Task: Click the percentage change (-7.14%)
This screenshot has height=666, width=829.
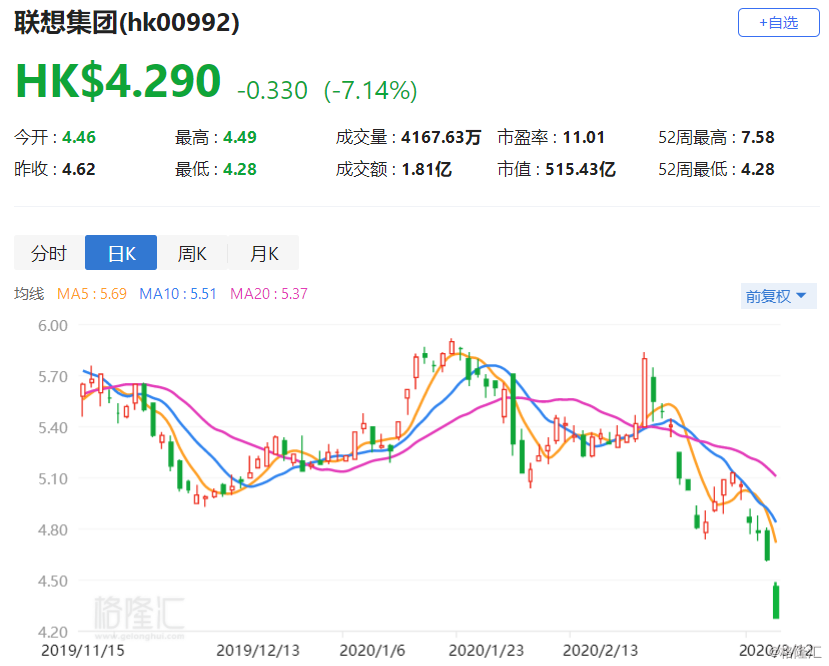Action: (371, 90)
